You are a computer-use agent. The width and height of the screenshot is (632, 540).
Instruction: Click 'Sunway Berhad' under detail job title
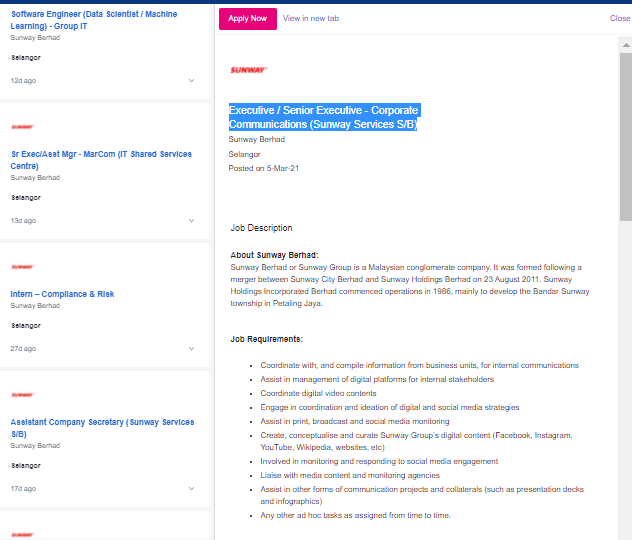point(257,139)
